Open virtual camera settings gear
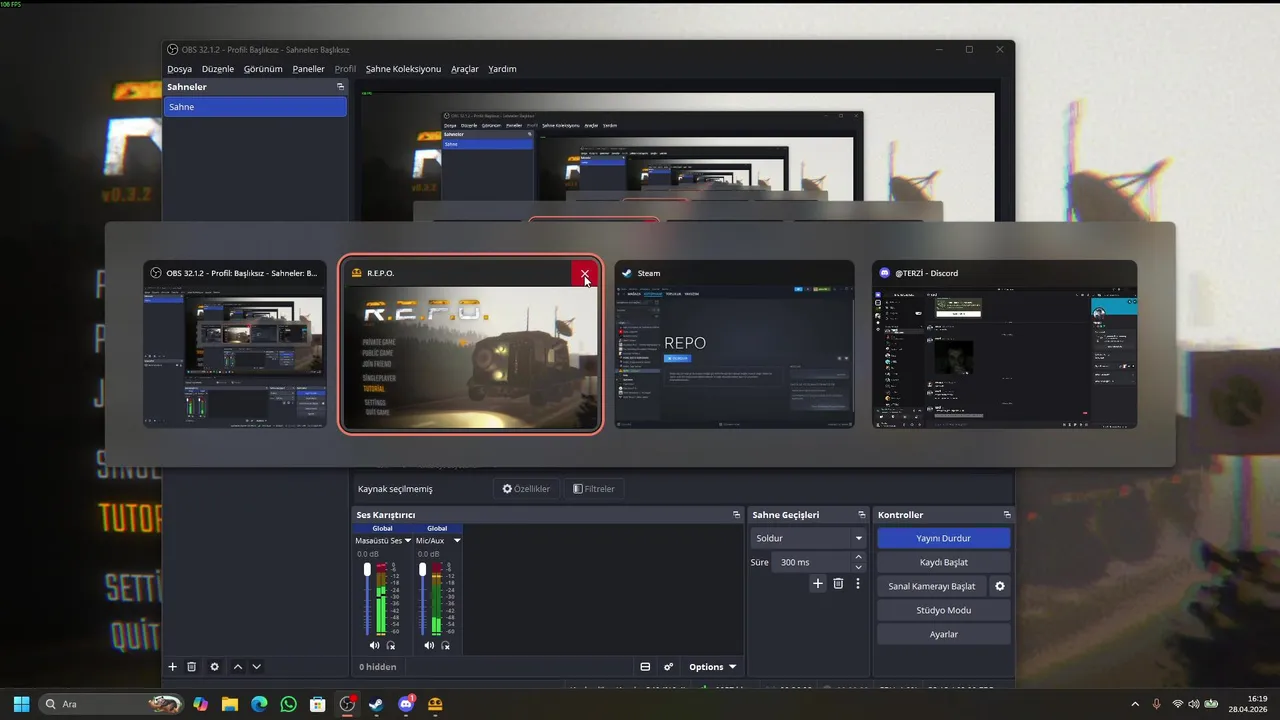 (x=999, y=586)
